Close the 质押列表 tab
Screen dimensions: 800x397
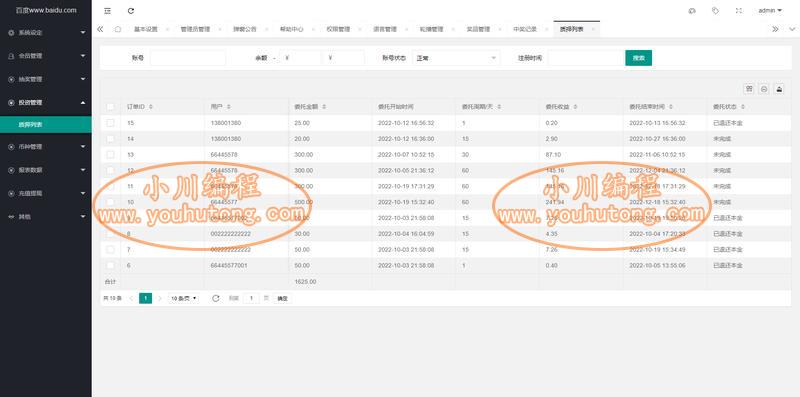pos(593,30)
